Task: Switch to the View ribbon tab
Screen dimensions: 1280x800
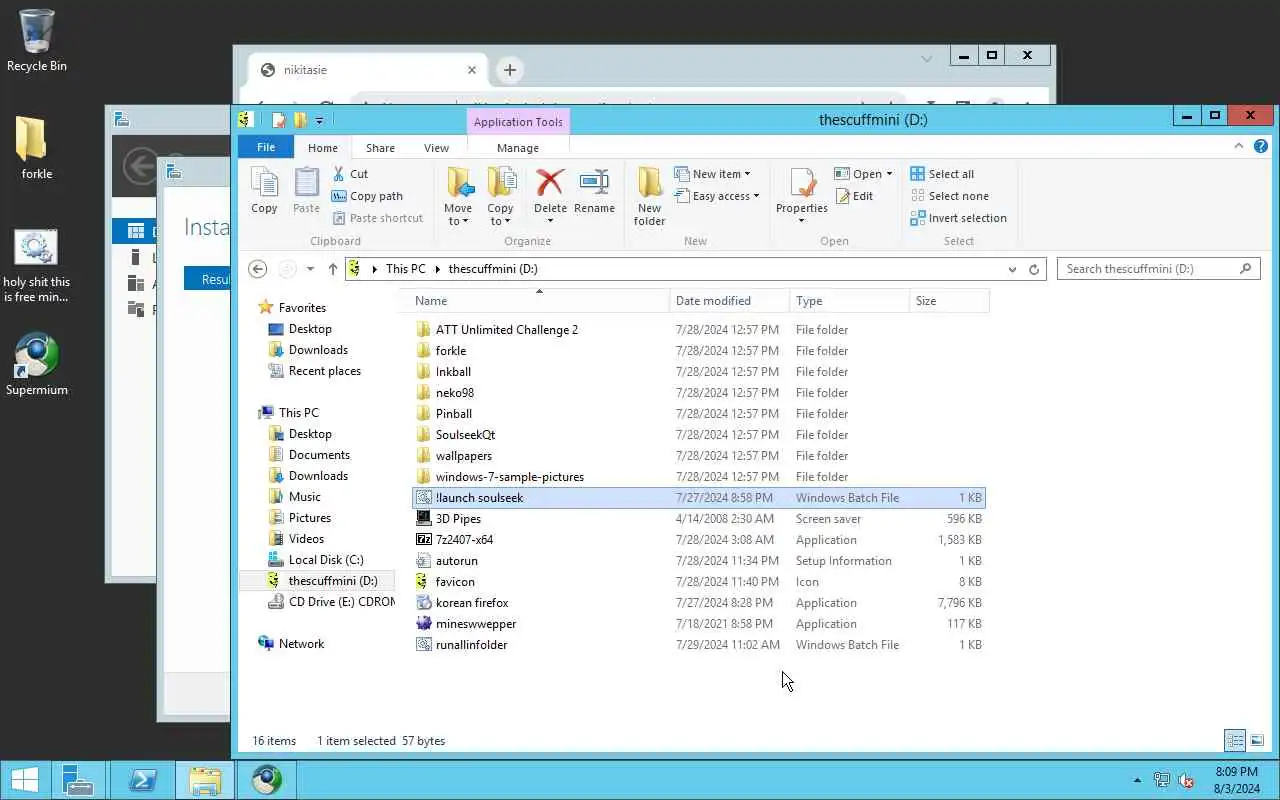Action: point(436,147)
